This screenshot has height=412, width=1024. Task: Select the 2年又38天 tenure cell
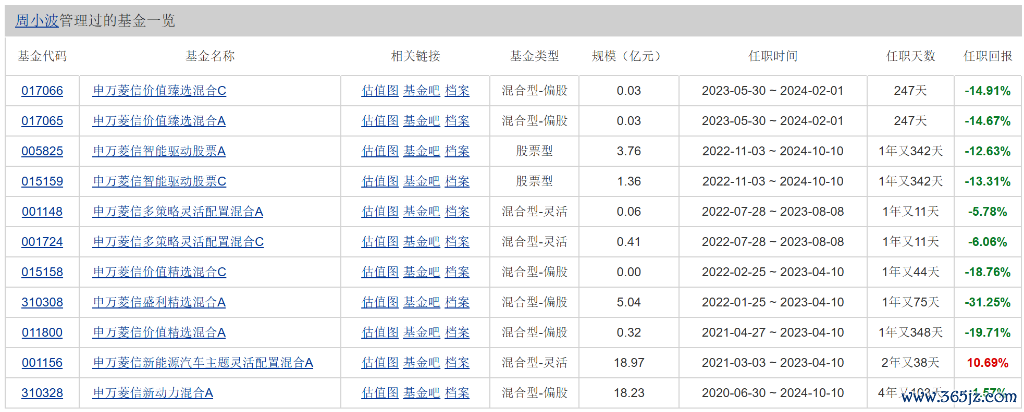(x=911, y=362)
